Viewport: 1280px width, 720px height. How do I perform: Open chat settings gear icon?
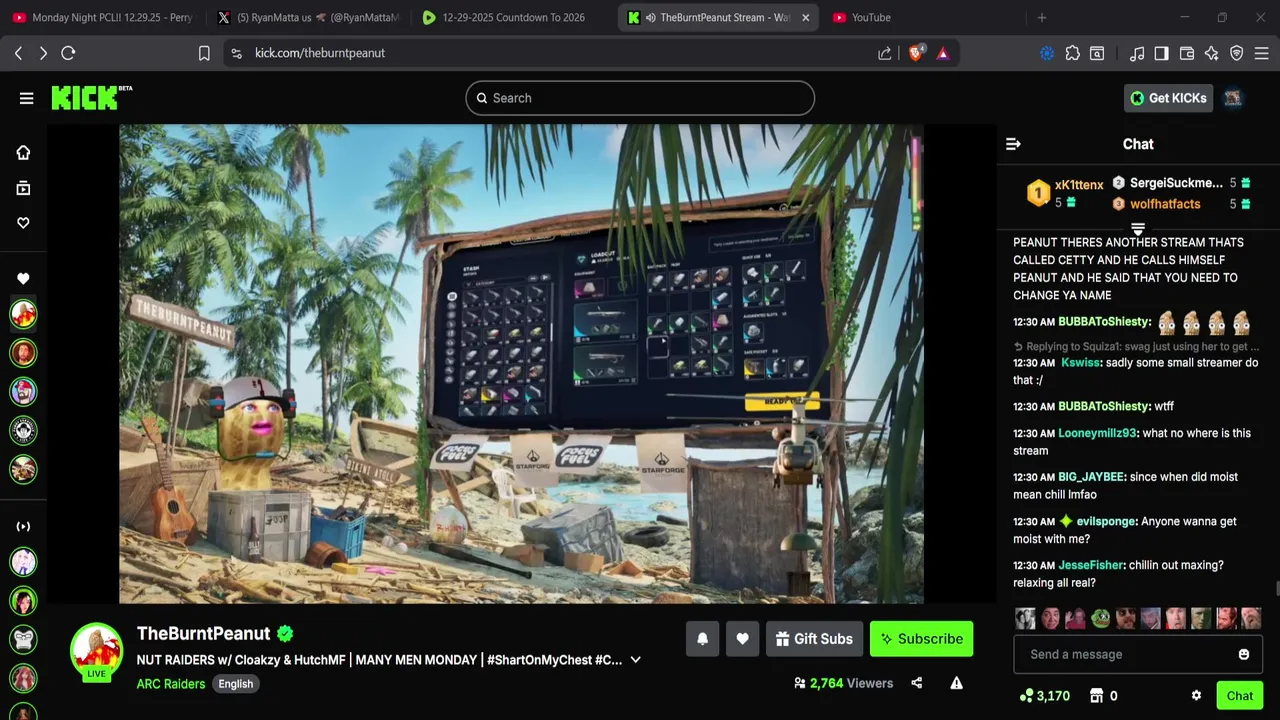[x=1196, y=696]
